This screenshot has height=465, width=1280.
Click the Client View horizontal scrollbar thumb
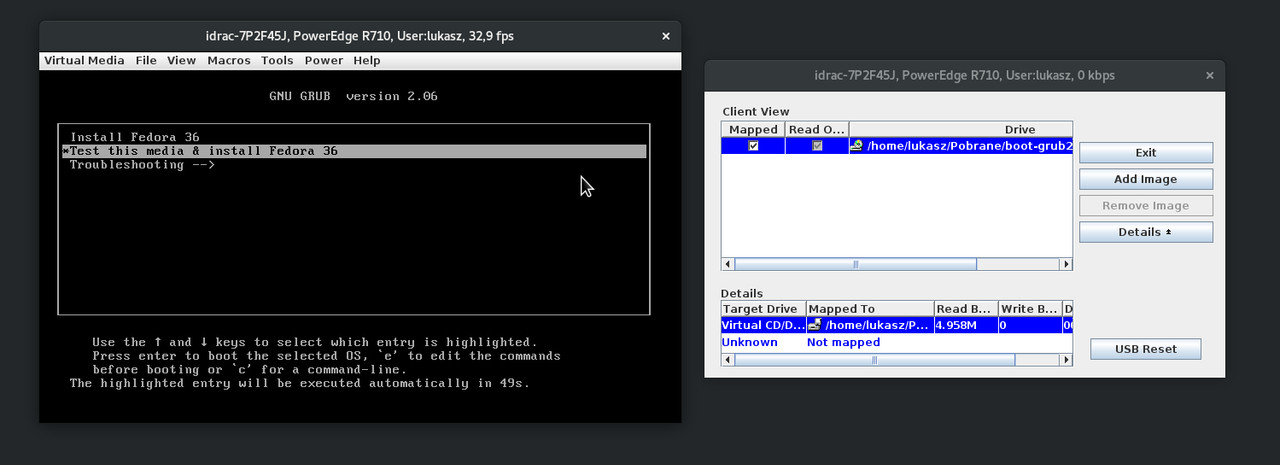(855, 264)
